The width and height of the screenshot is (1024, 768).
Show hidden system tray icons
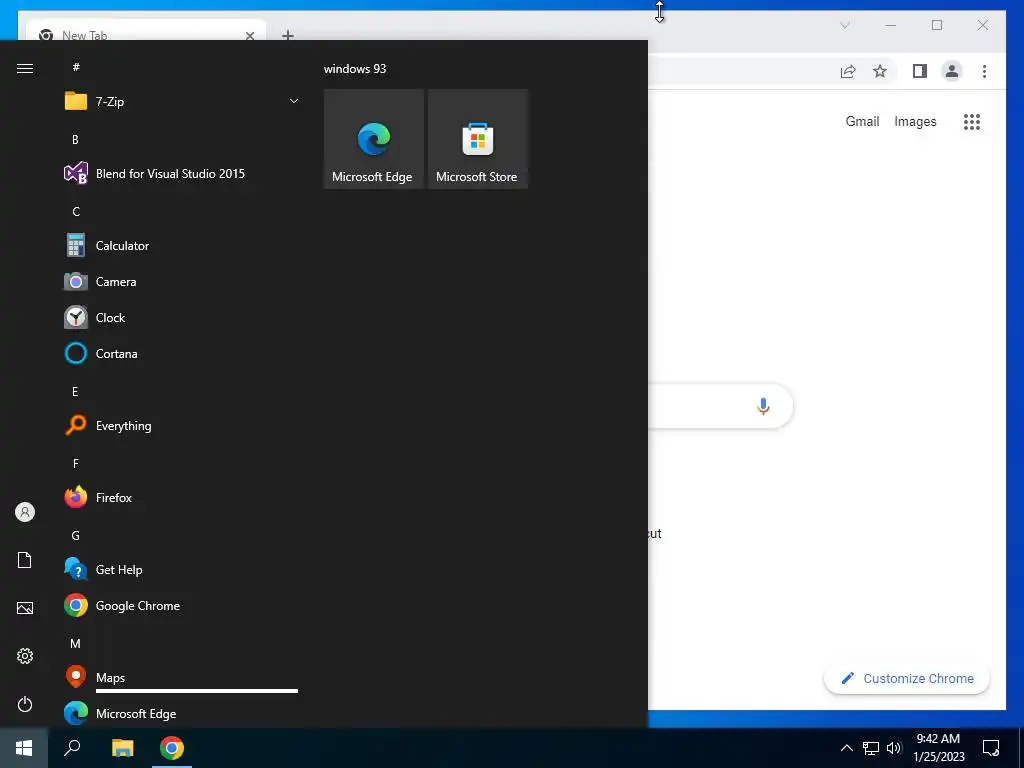pyautogui.click(x=846, y=748)
